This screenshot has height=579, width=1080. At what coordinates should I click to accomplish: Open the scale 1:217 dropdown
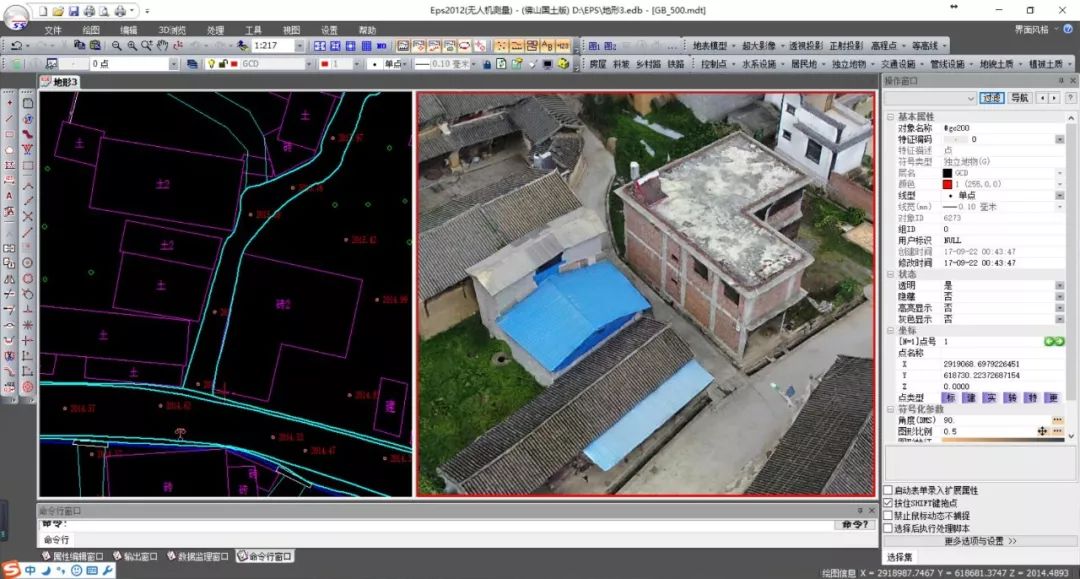click(x=300, y=46)
